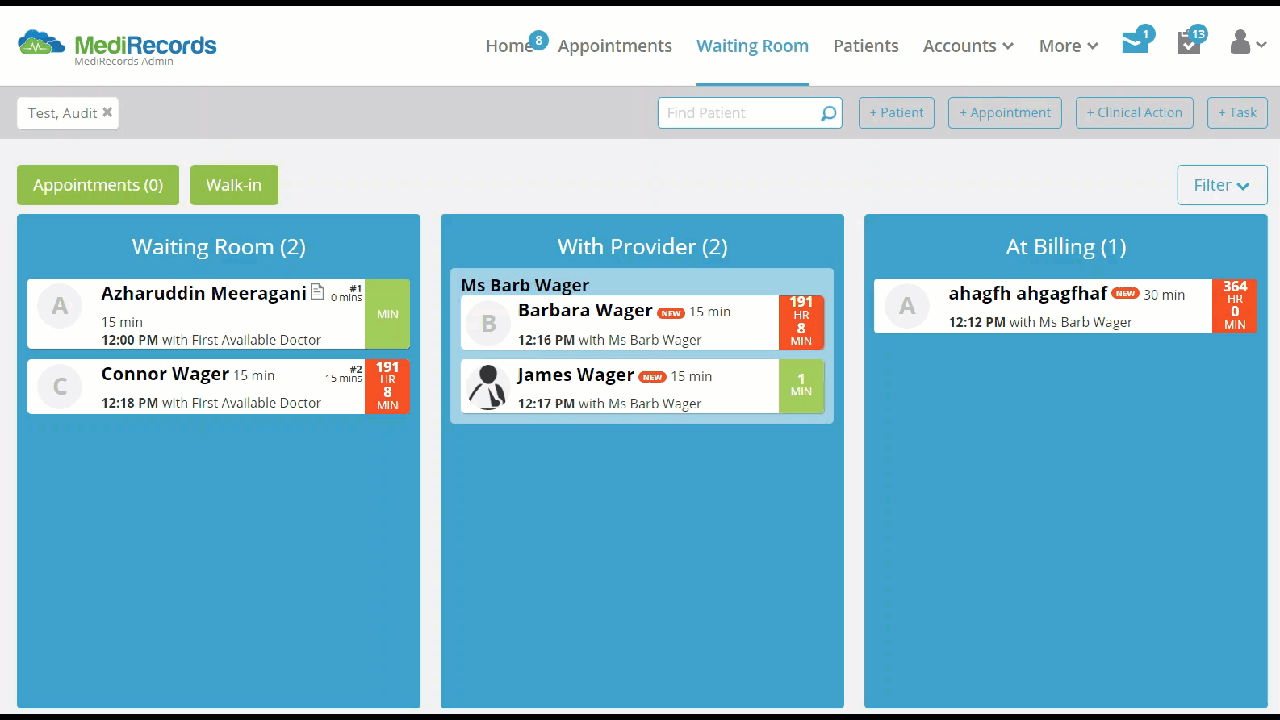Expand the More menu

1068,46
